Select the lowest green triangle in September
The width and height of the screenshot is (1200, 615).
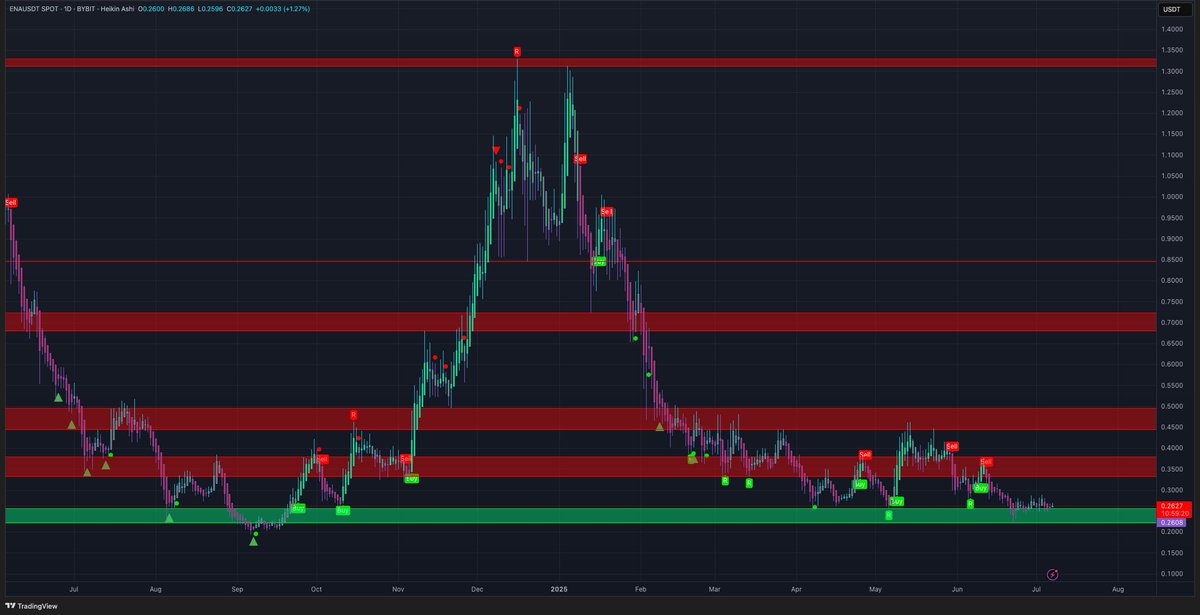253,541
